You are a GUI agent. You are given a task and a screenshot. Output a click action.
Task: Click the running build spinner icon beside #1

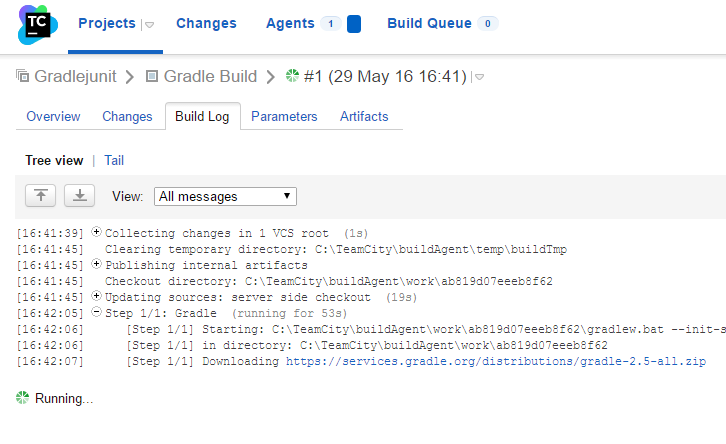point(292,75)
